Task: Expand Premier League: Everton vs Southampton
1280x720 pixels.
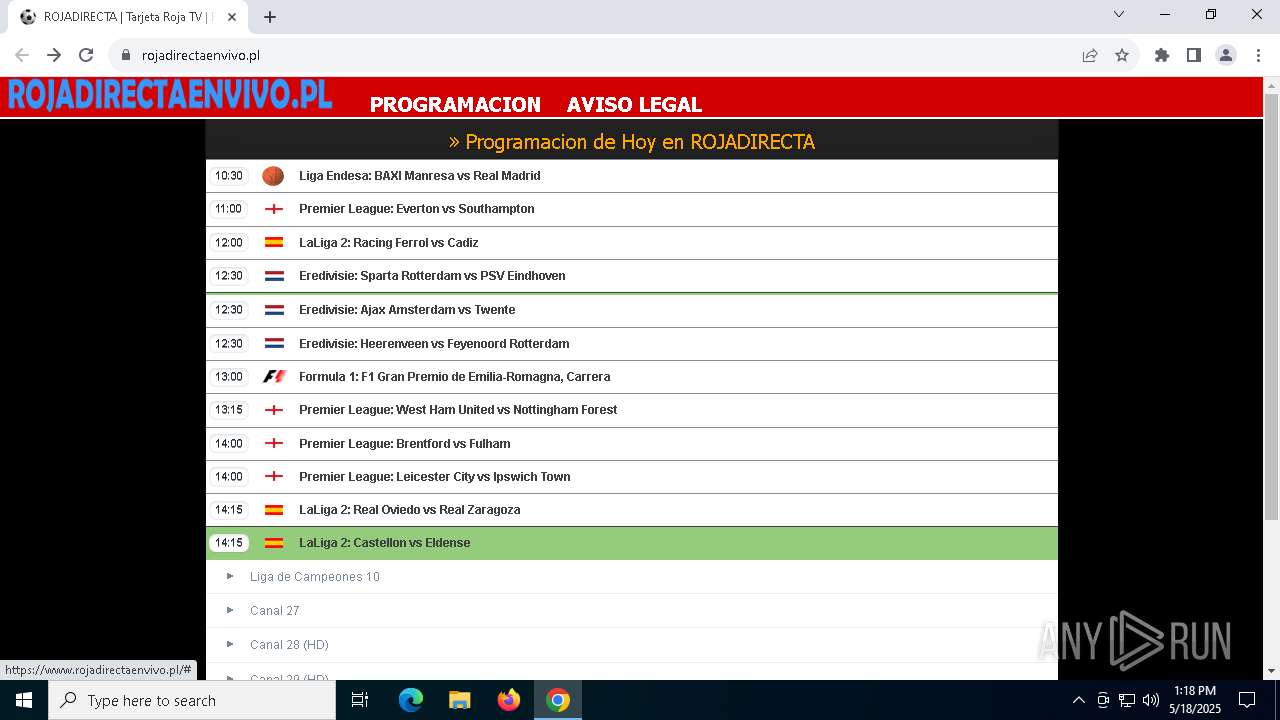Action: coord(631,209)
